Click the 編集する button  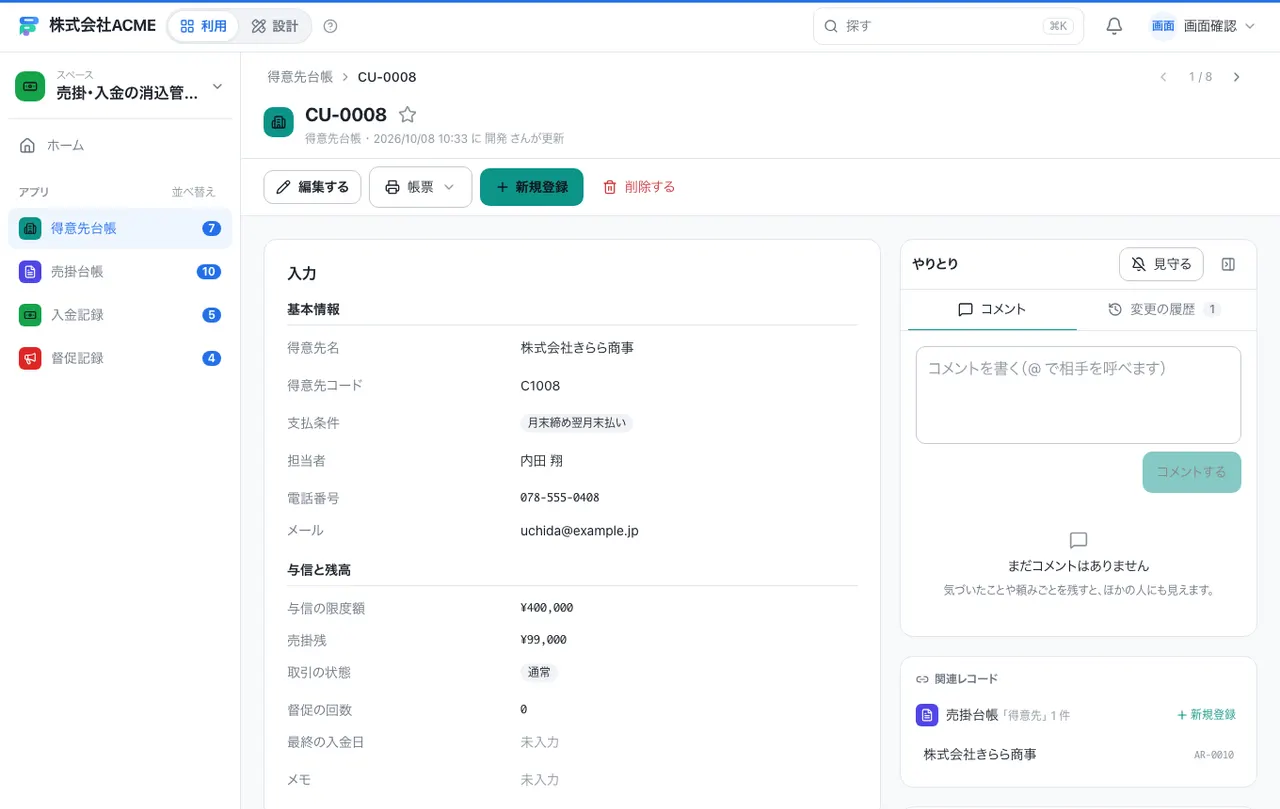pos(312,187)
